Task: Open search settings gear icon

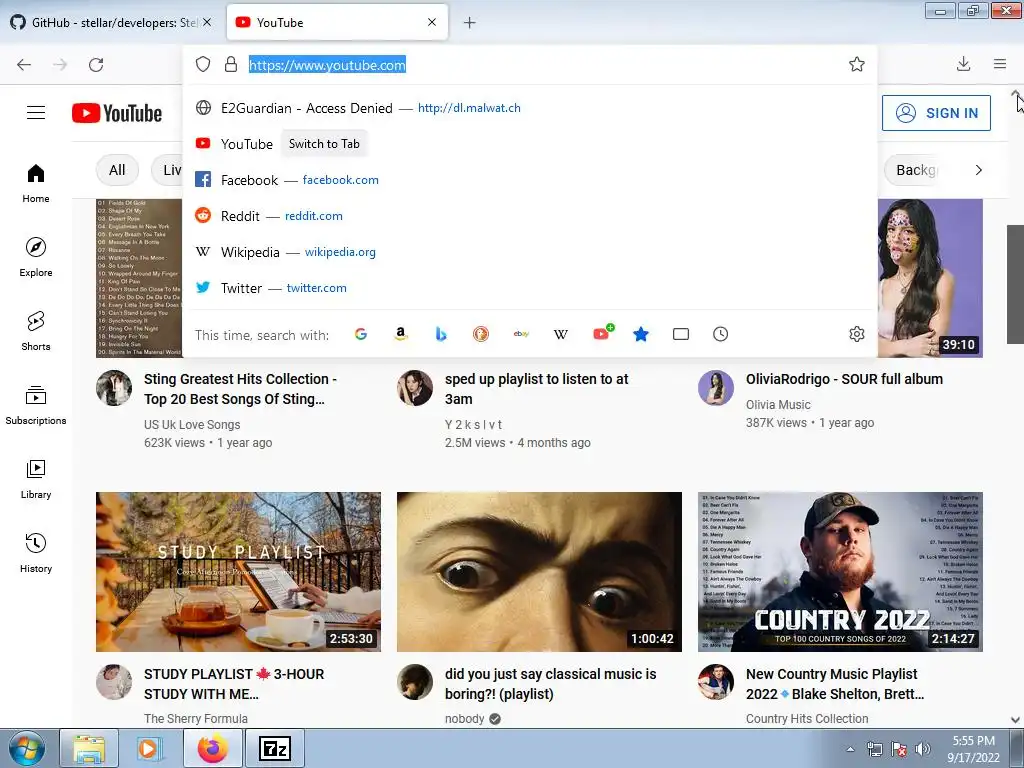Action: pyautogui.click(x=857, y=334)
